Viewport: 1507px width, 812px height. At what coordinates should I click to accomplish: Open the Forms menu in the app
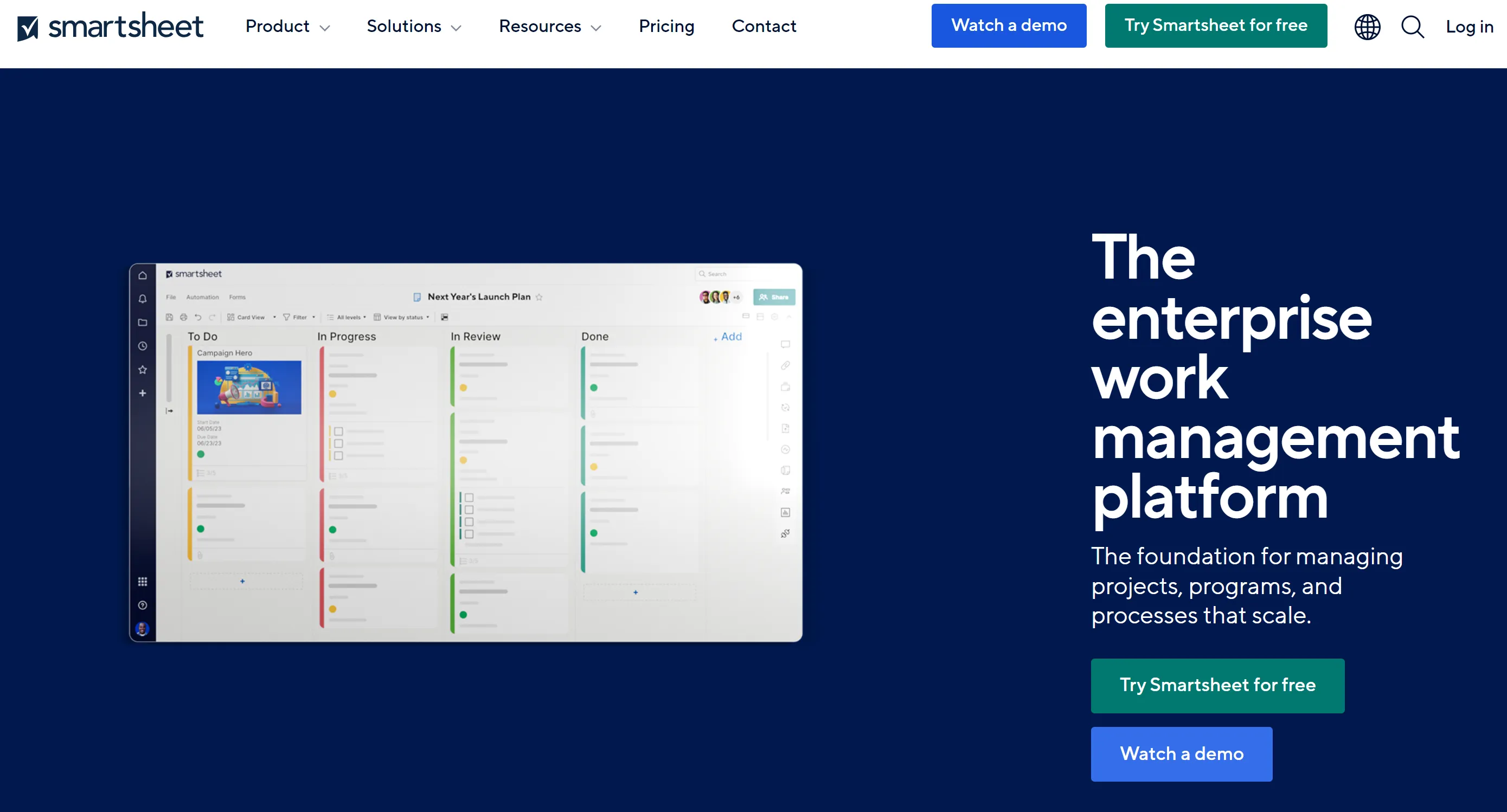[237, 297]
